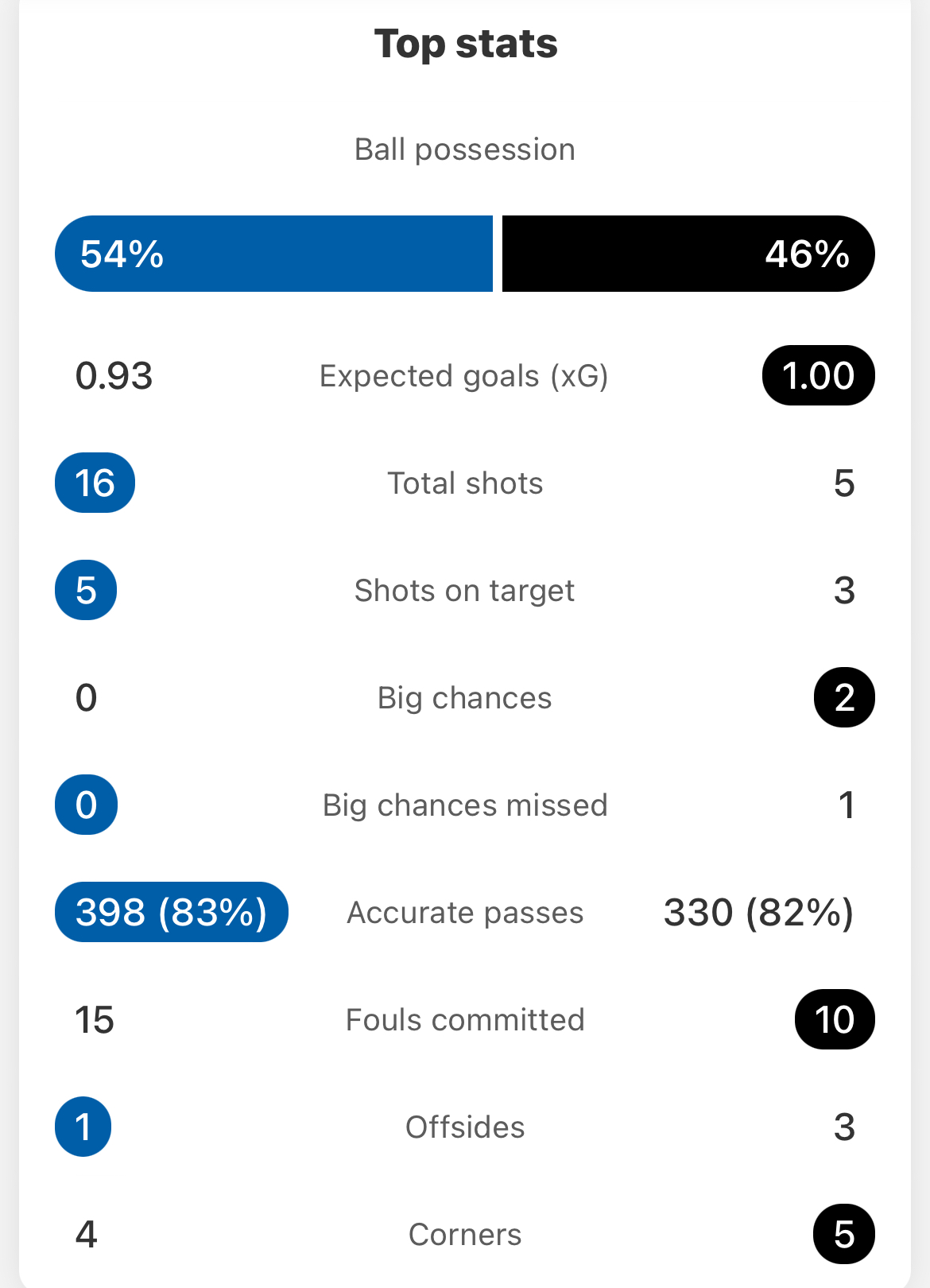Tap the blue 398 (83%) passes badge
This screenshot has width=930, height=1288.
(x=171, y=912)
